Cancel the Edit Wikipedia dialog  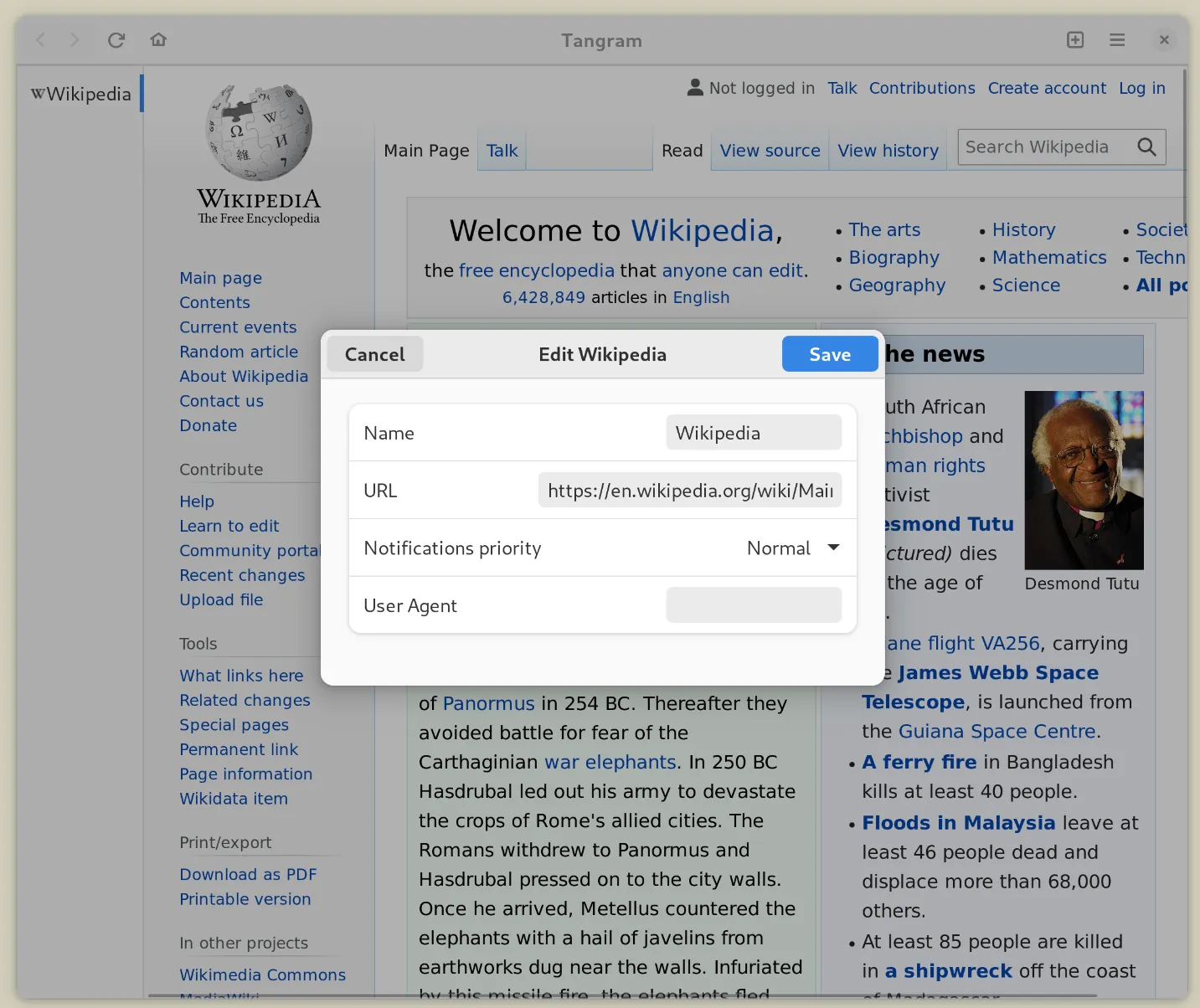point(374,354)
